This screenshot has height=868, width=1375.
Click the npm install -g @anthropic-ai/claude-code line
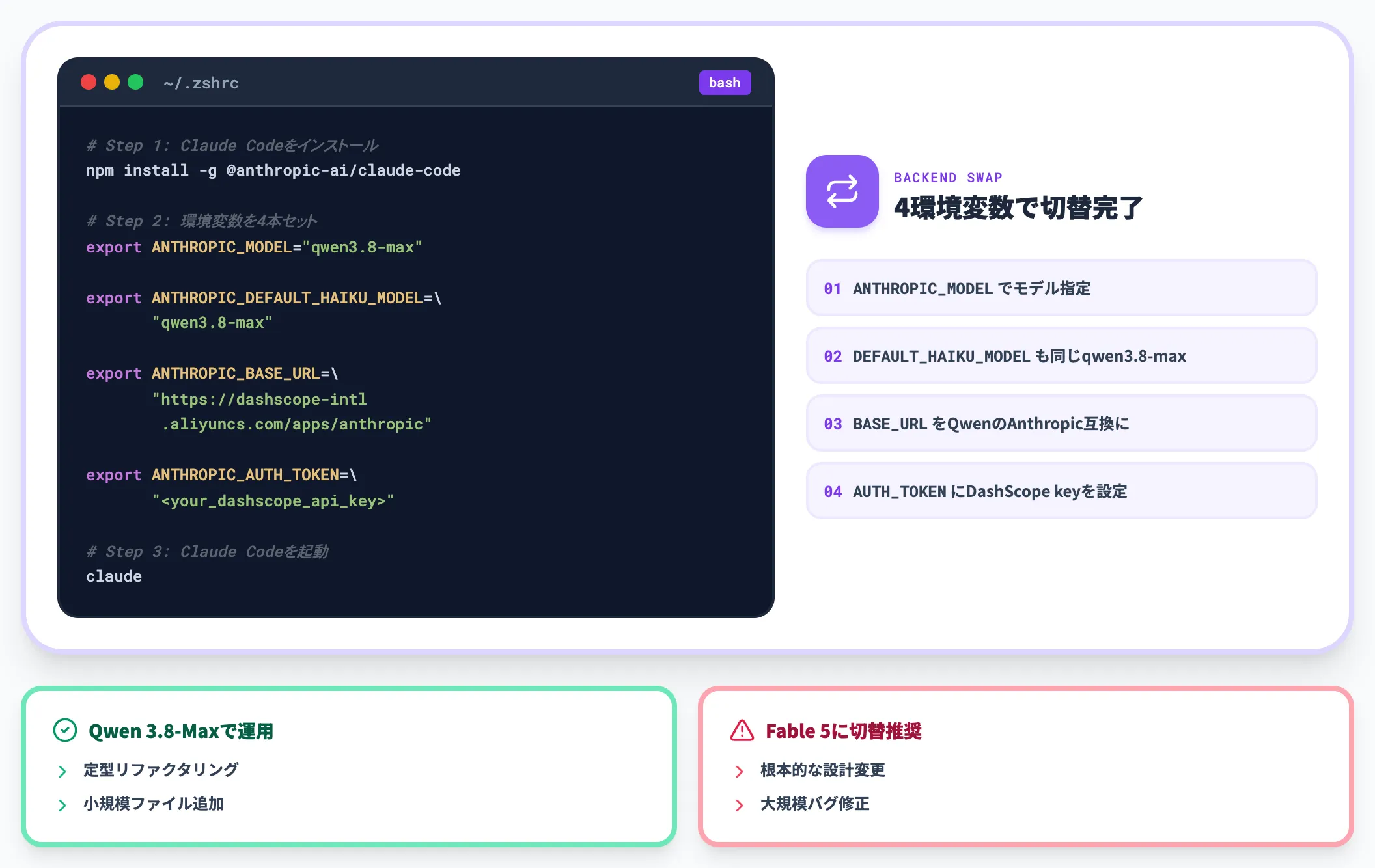pos(273,170)
